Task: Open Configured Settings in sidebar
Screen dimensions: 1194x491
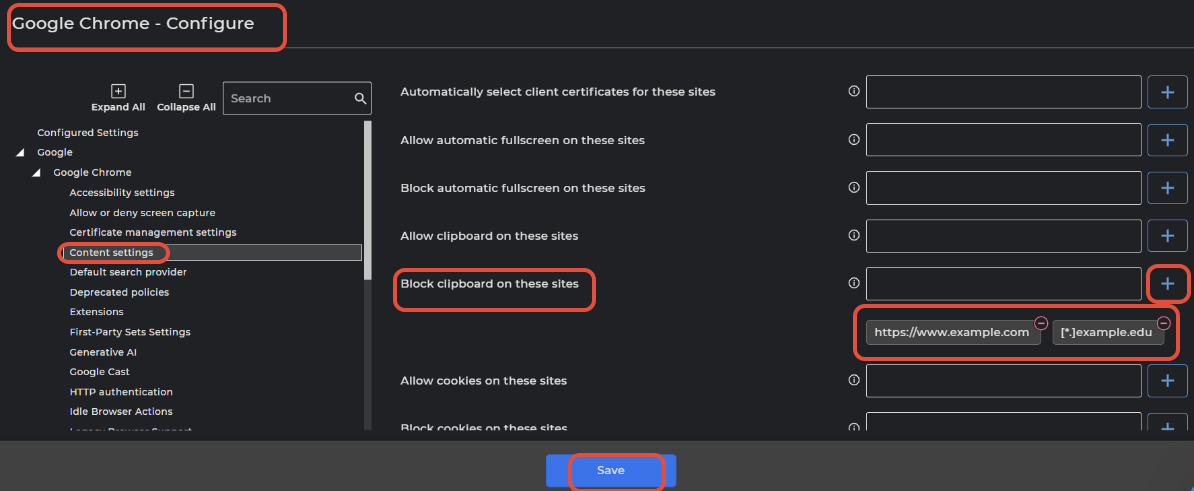Action: pyautogui.click(x=88, y=133)
